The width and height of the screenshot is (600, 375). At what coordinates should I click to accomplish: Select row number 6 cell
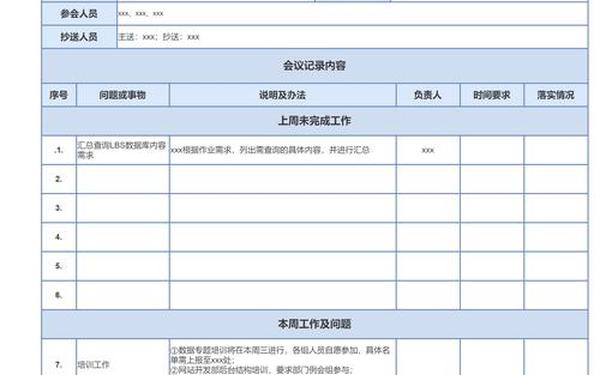pos(59,295)
